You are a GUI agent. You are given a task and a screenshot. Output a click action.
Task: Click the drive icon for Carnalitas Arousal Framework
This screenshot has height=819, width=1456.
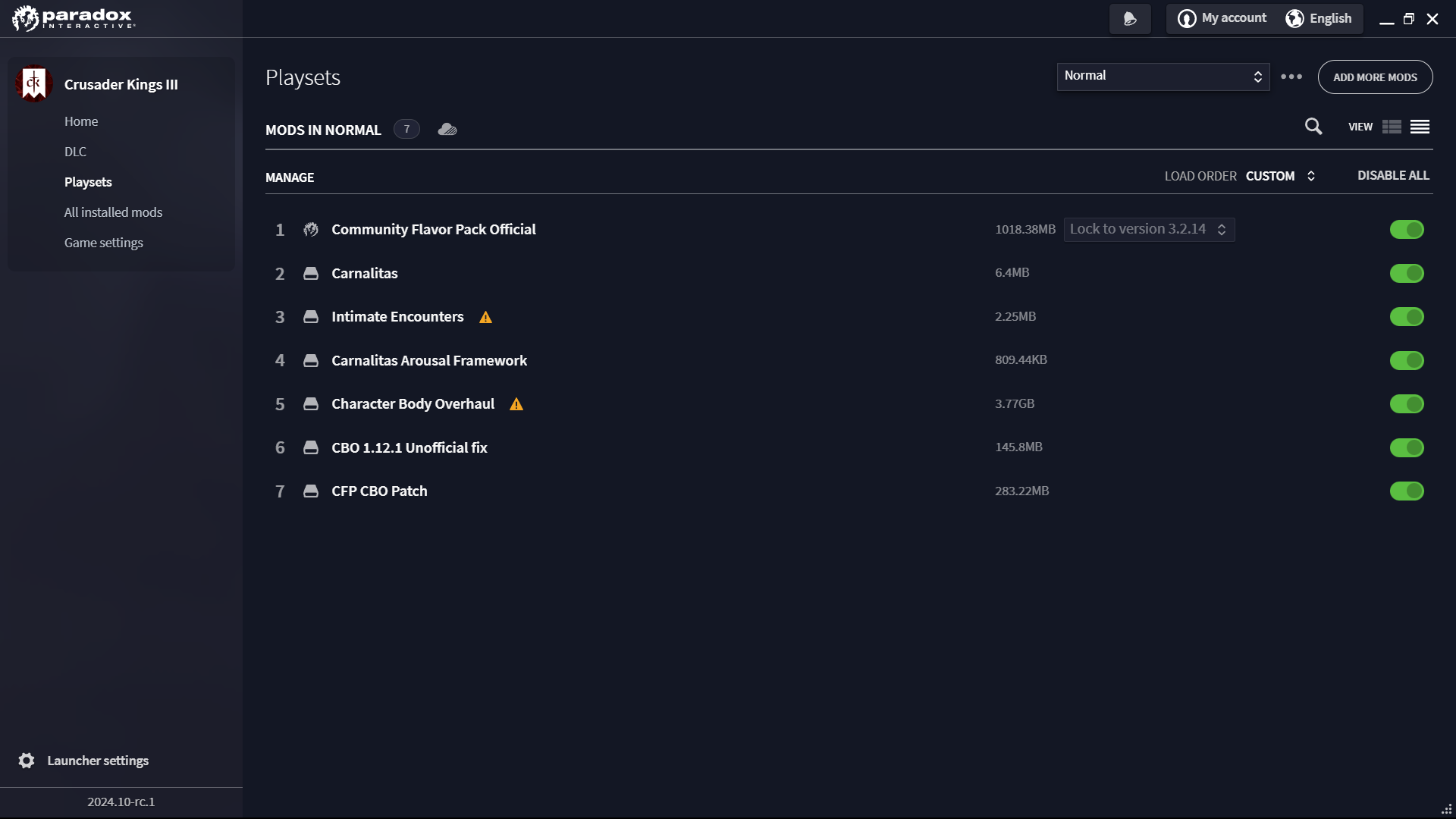(311, 360)
